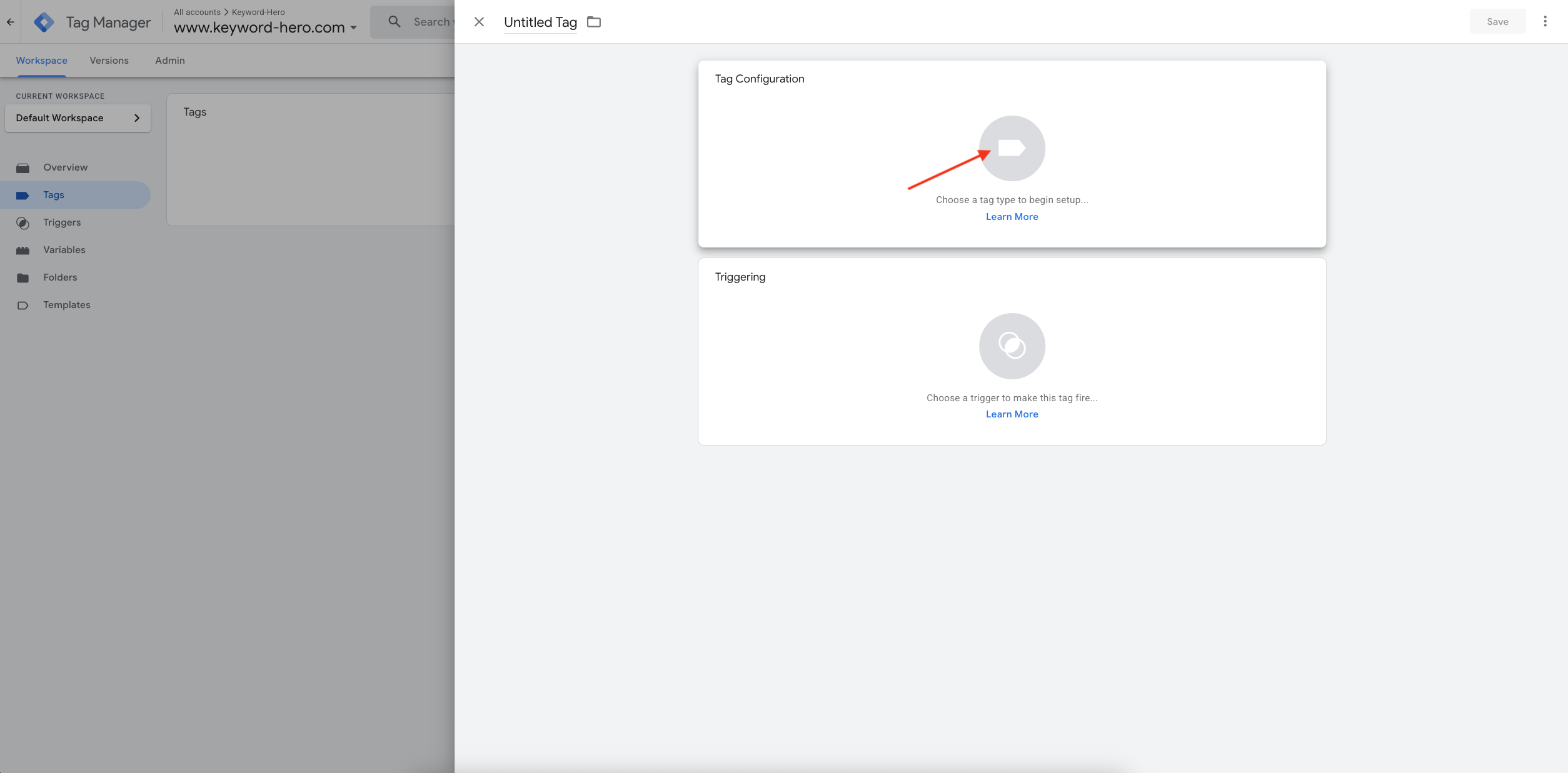Screen dimensions: 1568x773
Task: Close the Untitled Tag panel
Action: [x=479, y=22]
